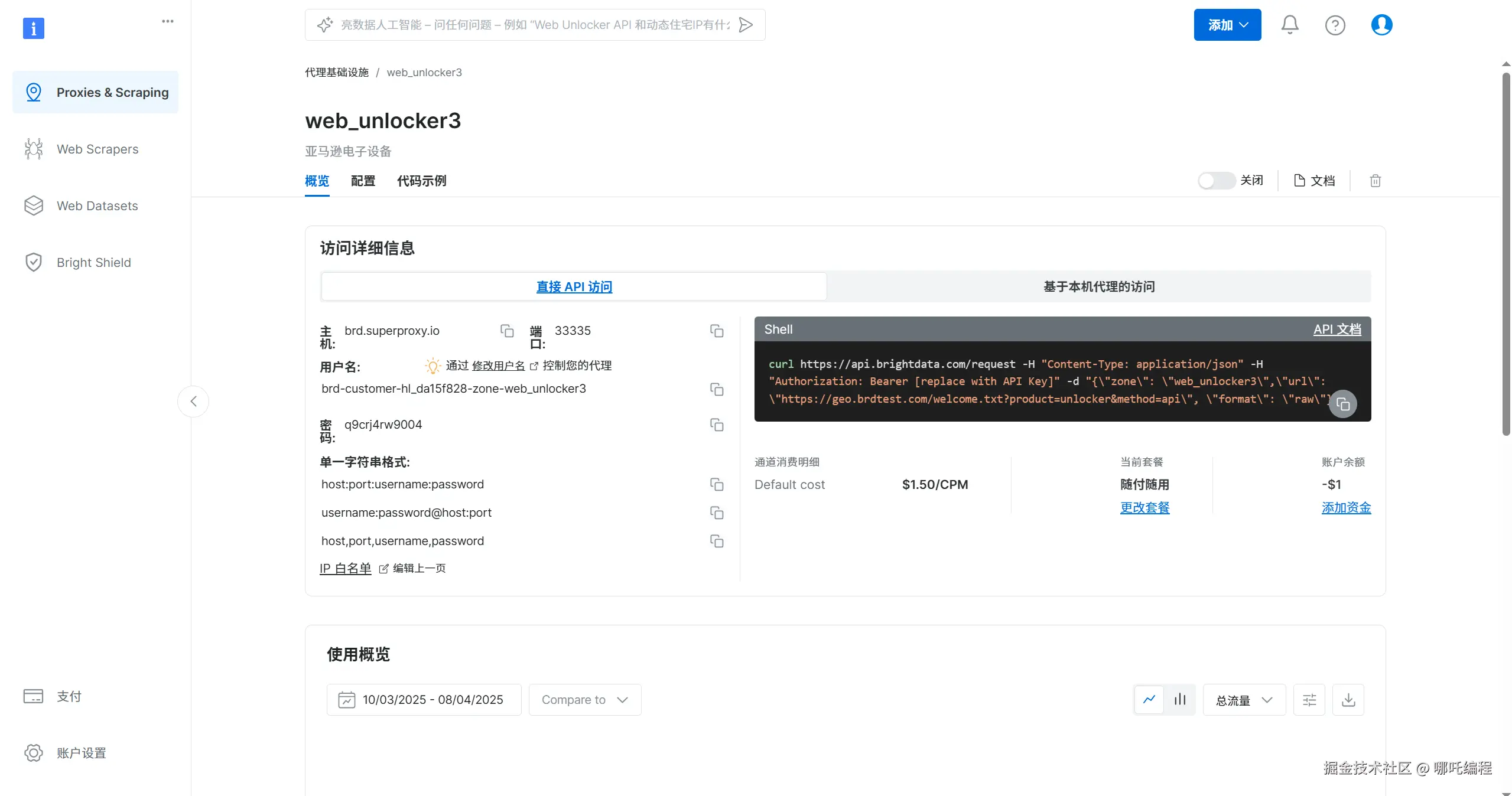Open the help question mark icon
Viewport: 1512px width, 796px height.
tap(1335, 25)
